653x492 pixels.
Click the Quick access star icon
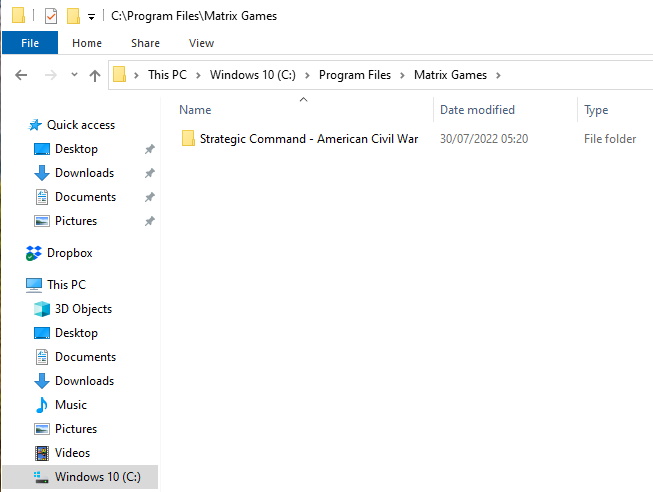(x=35, y=125)
